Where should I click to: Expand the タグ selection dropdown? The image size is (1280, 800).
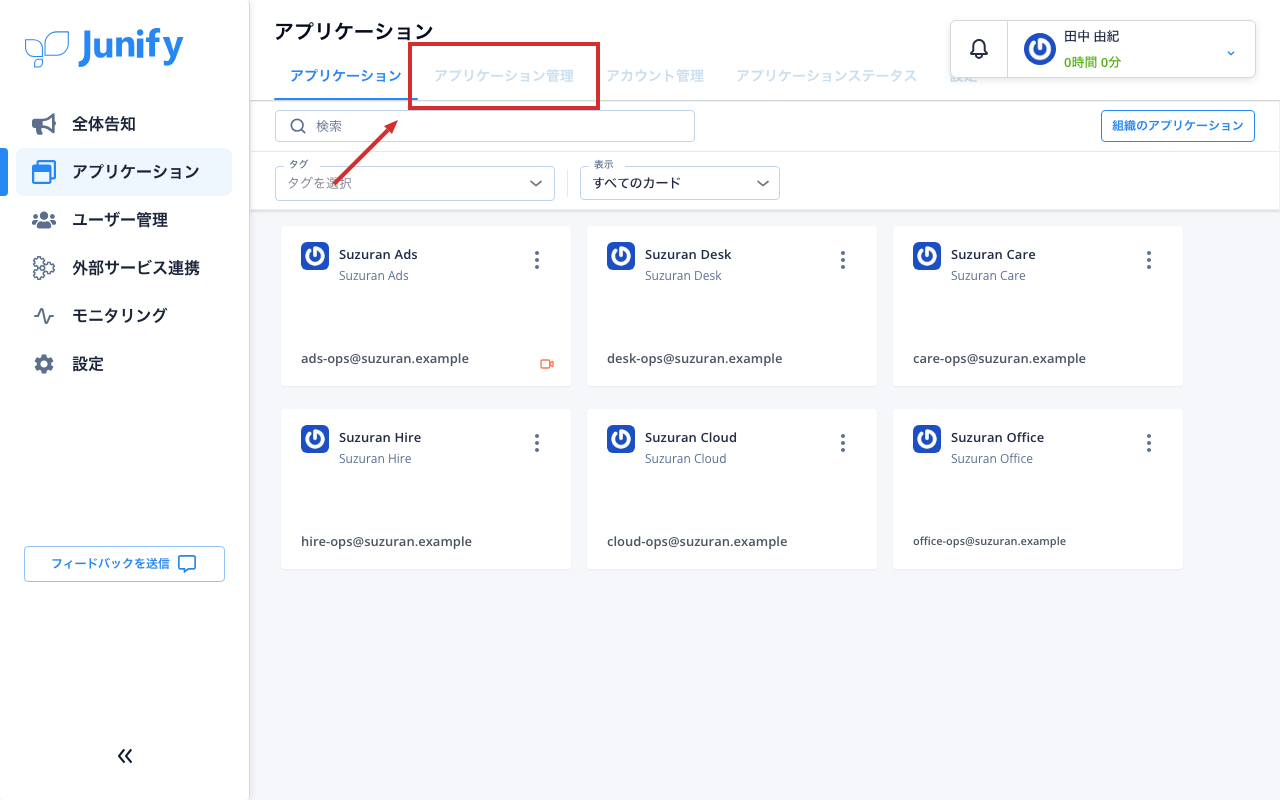pos(415,183)
